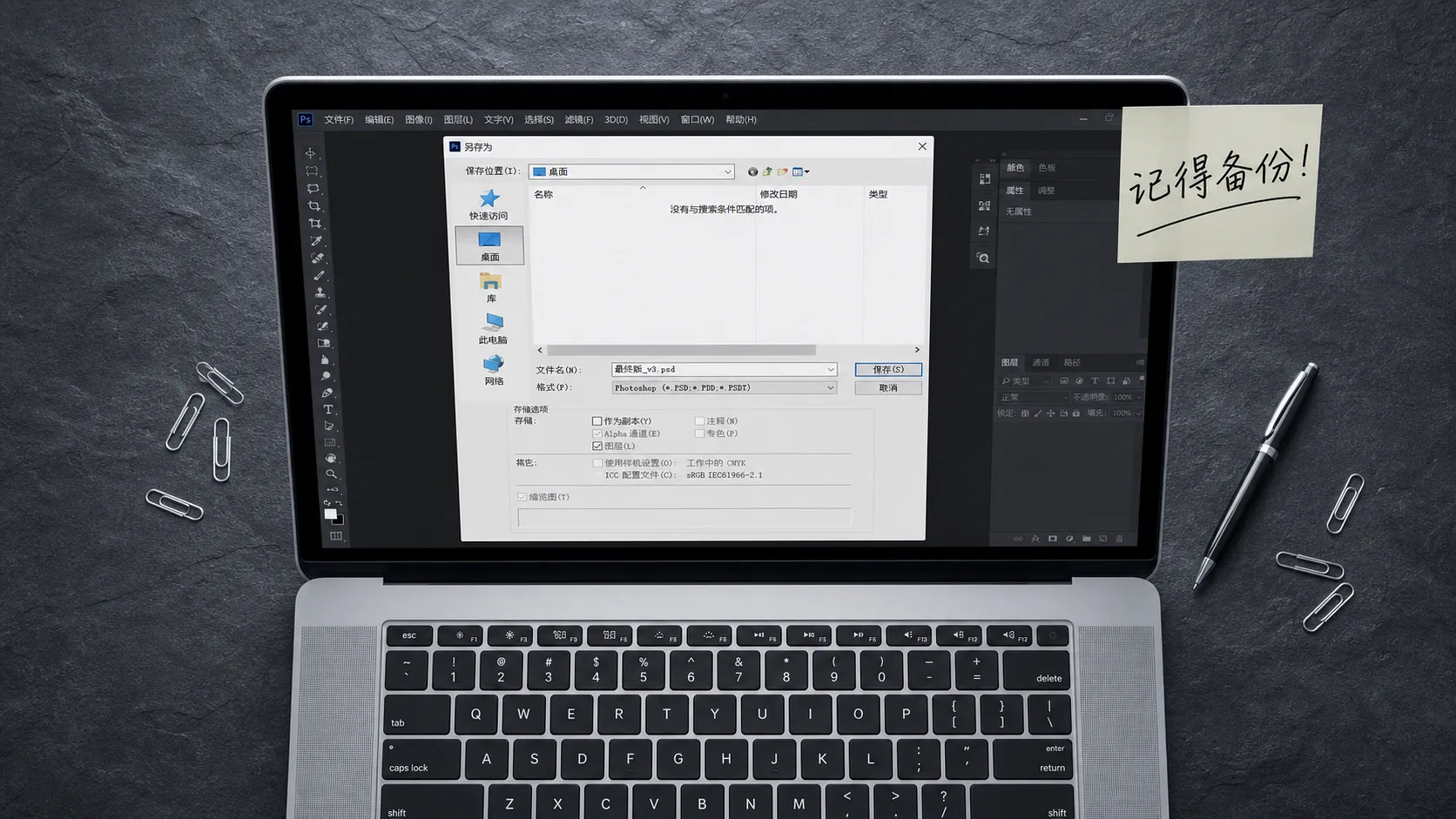Select the Path Selection tool
This screenshot has height=819, width=1456.
coord(329,426)
